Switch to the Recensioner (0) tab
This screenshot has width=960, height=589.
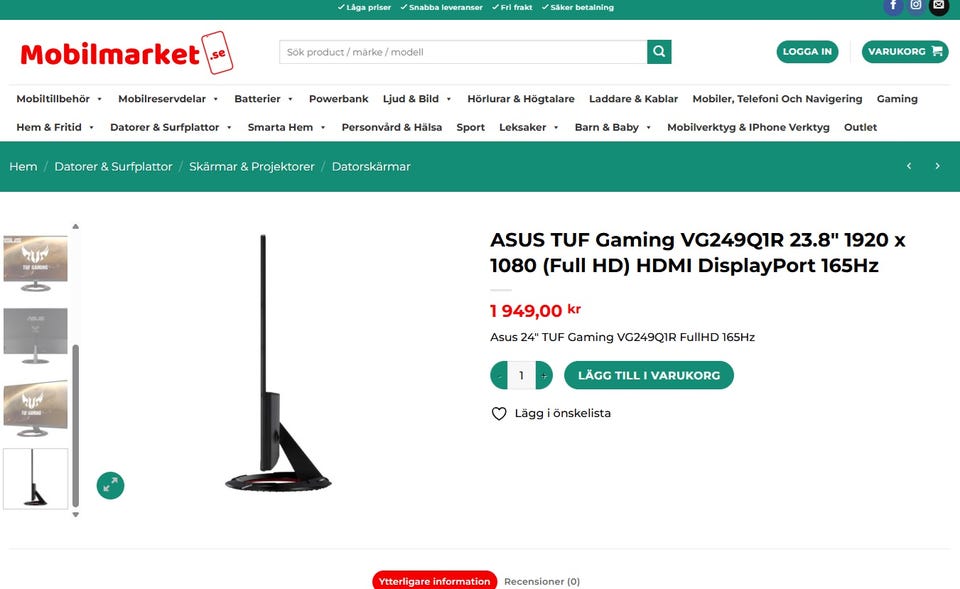[542, 581]
